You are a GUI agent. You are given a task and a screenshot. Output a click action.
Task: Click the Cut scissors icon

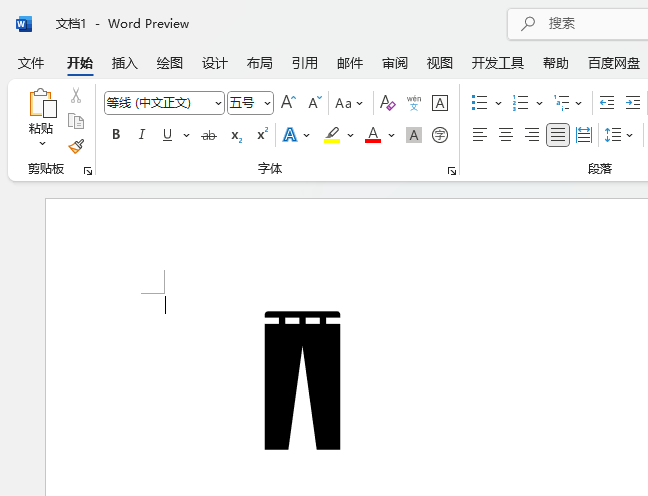pos(76,96)
